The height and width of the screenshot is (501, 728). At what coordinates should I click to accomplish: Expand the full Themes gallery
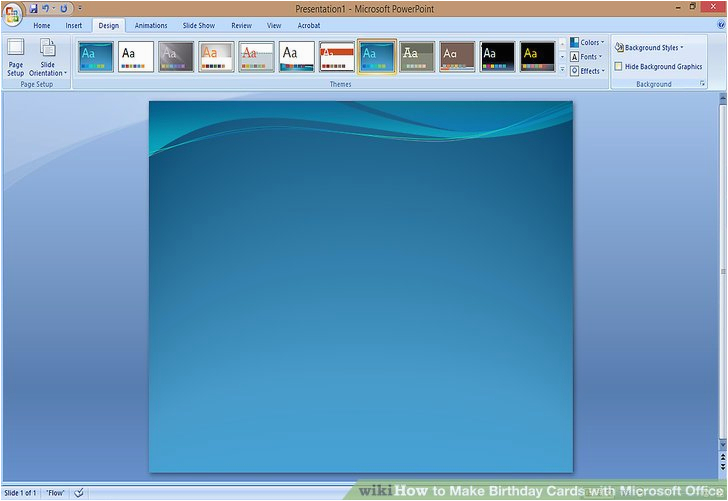coord(562,70)
